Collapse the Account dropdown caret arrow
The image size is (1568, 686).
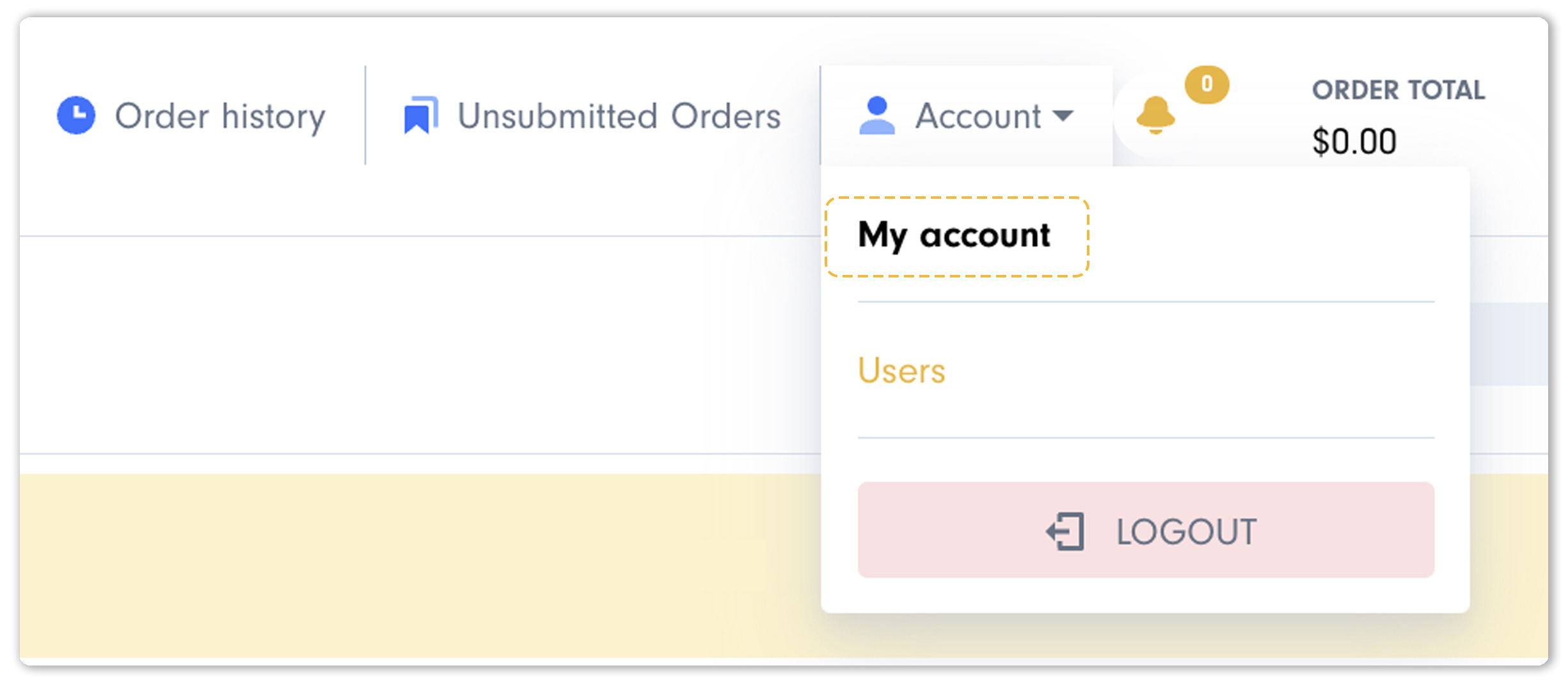1063,116
